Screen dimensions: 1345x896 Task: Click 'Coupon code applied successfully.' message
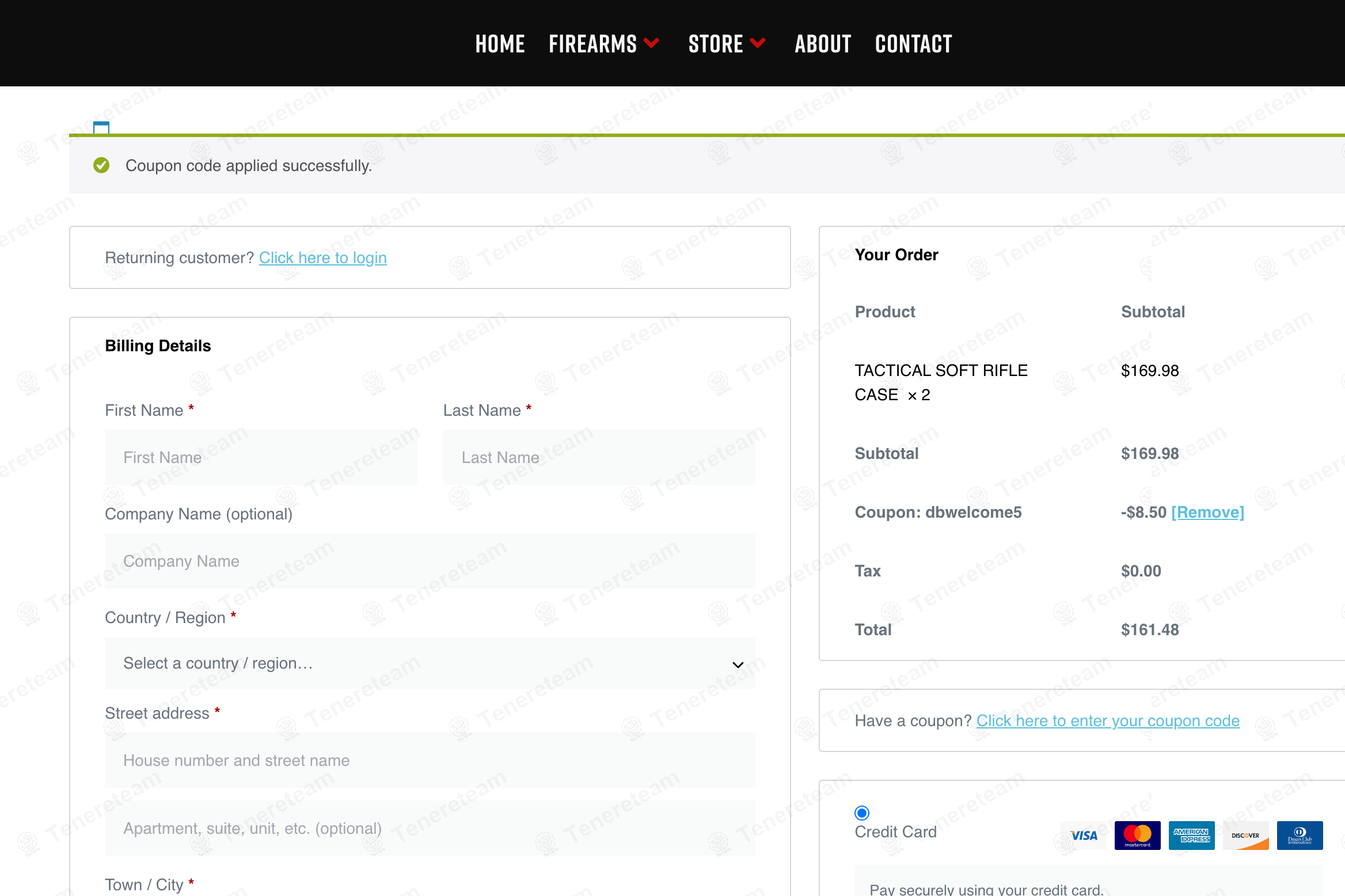click(249, 166)
